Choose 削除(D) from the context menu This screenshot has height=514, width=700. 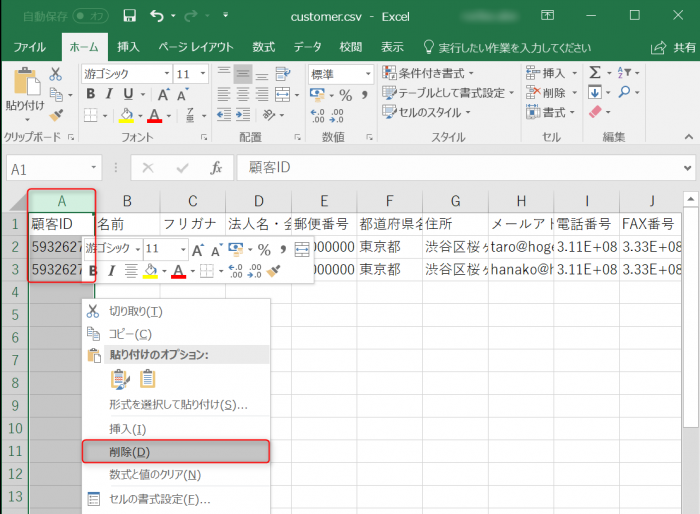(128, 452)
